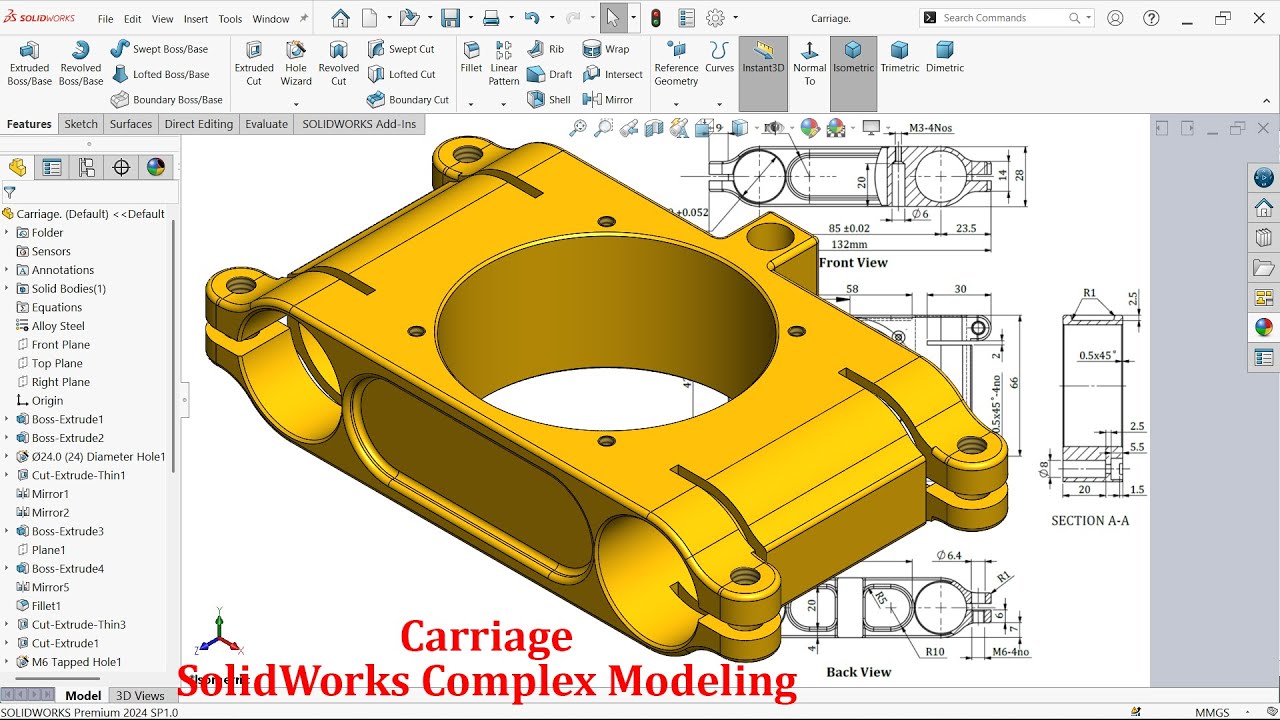This screenshot has height=720, width=1280.
Task: Click the Rebuild traffic light icon
Action: click(656, 18)
